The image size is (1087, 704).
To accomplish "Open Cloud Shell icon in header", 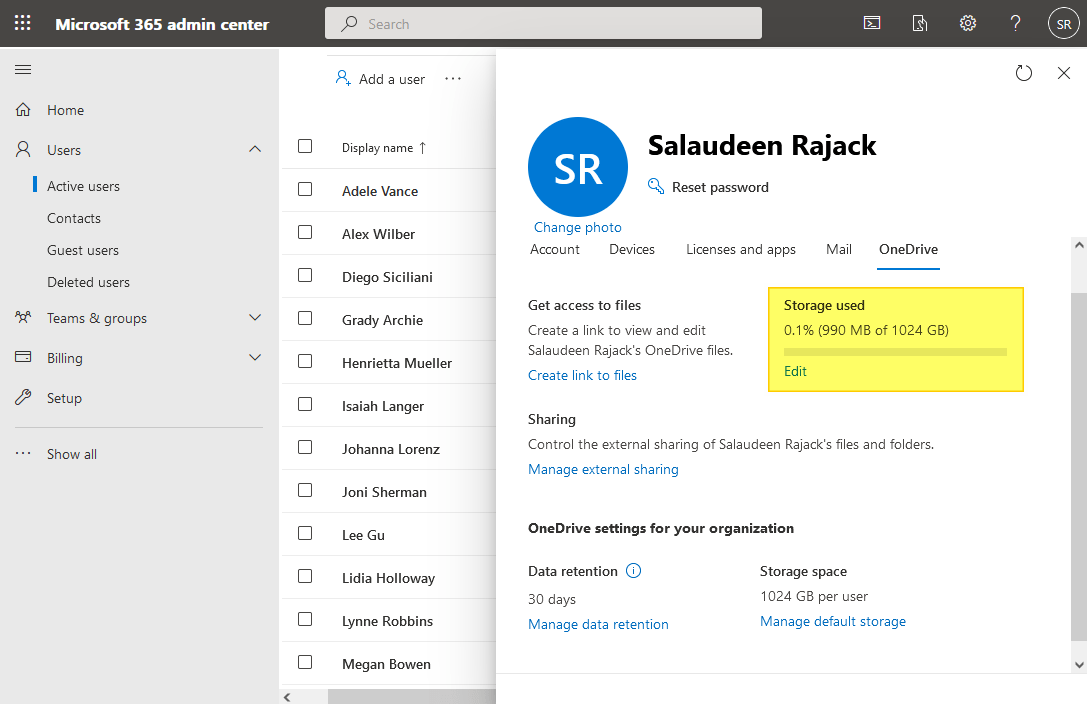I will click(872, 24).
